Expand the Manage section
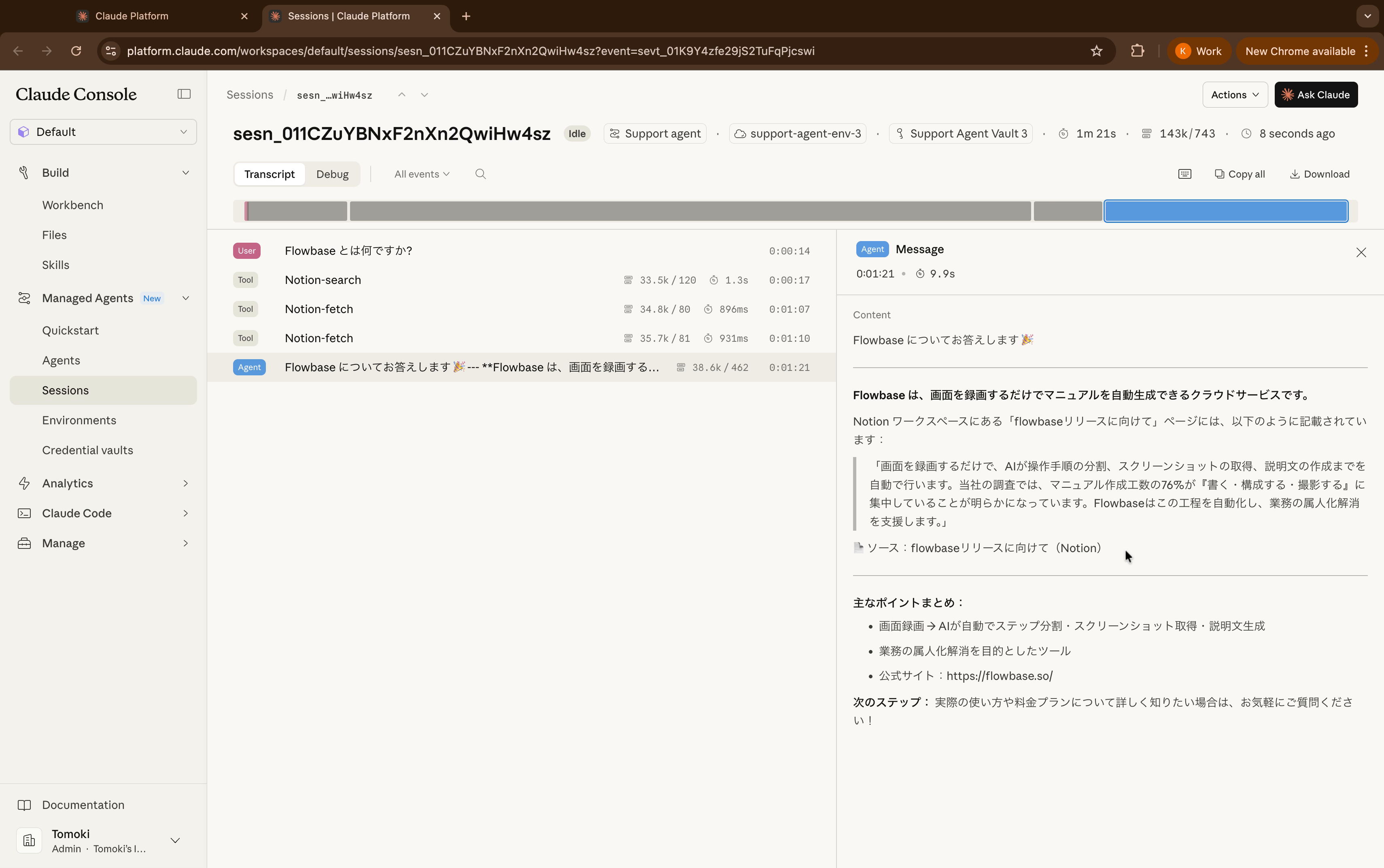The width and height of the screenshot is (1384, 868). point(185,543)
